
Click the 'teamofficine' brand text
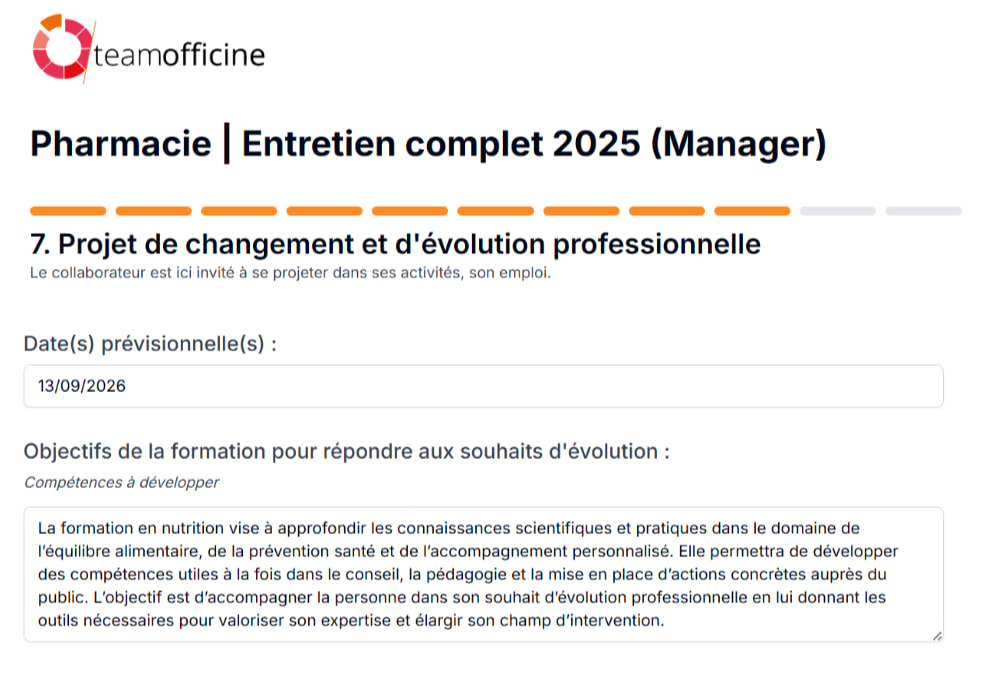point(180,55)
